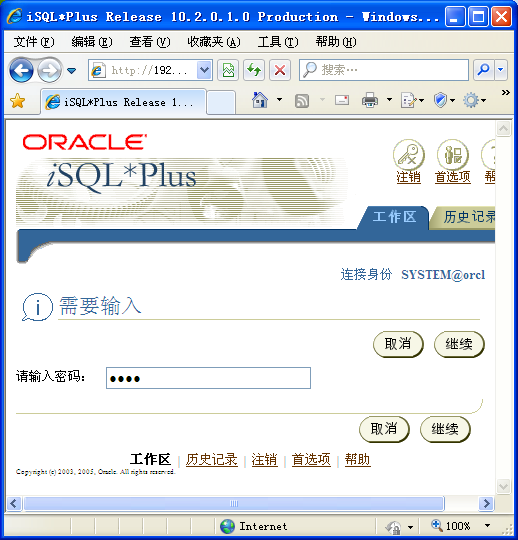Image resolution: width=518 pixels, height=540 pixels.
Task: Minimize the browser window
Action: point(455,17)
